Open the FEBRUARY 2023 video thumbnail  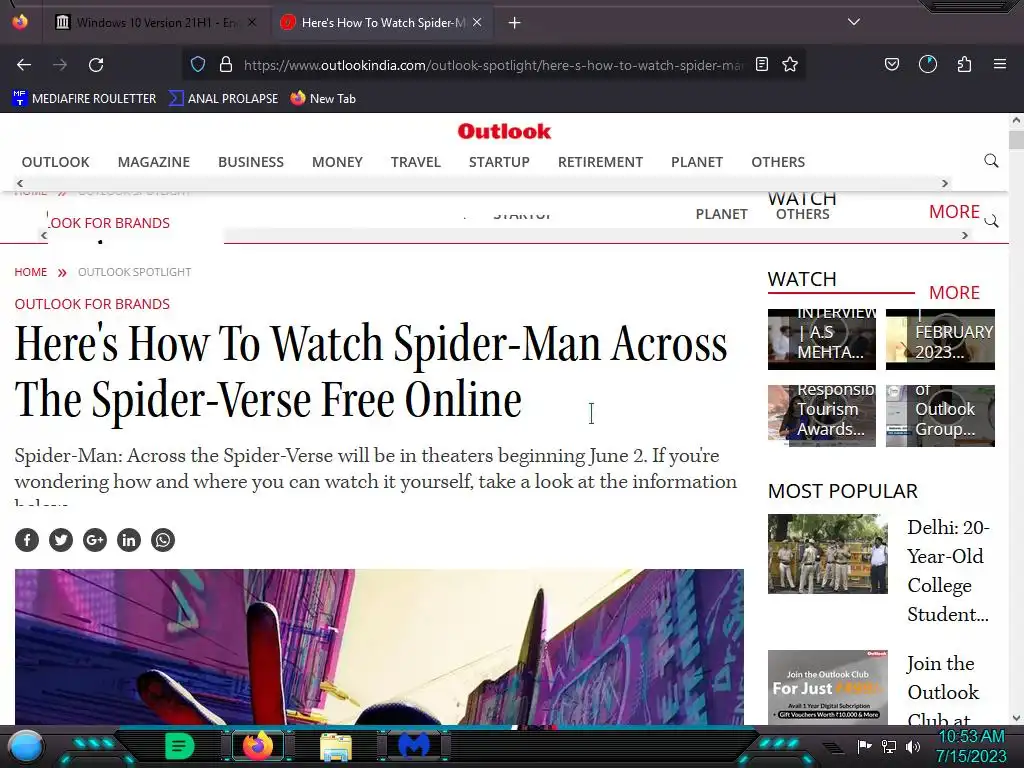click(940, 340)
